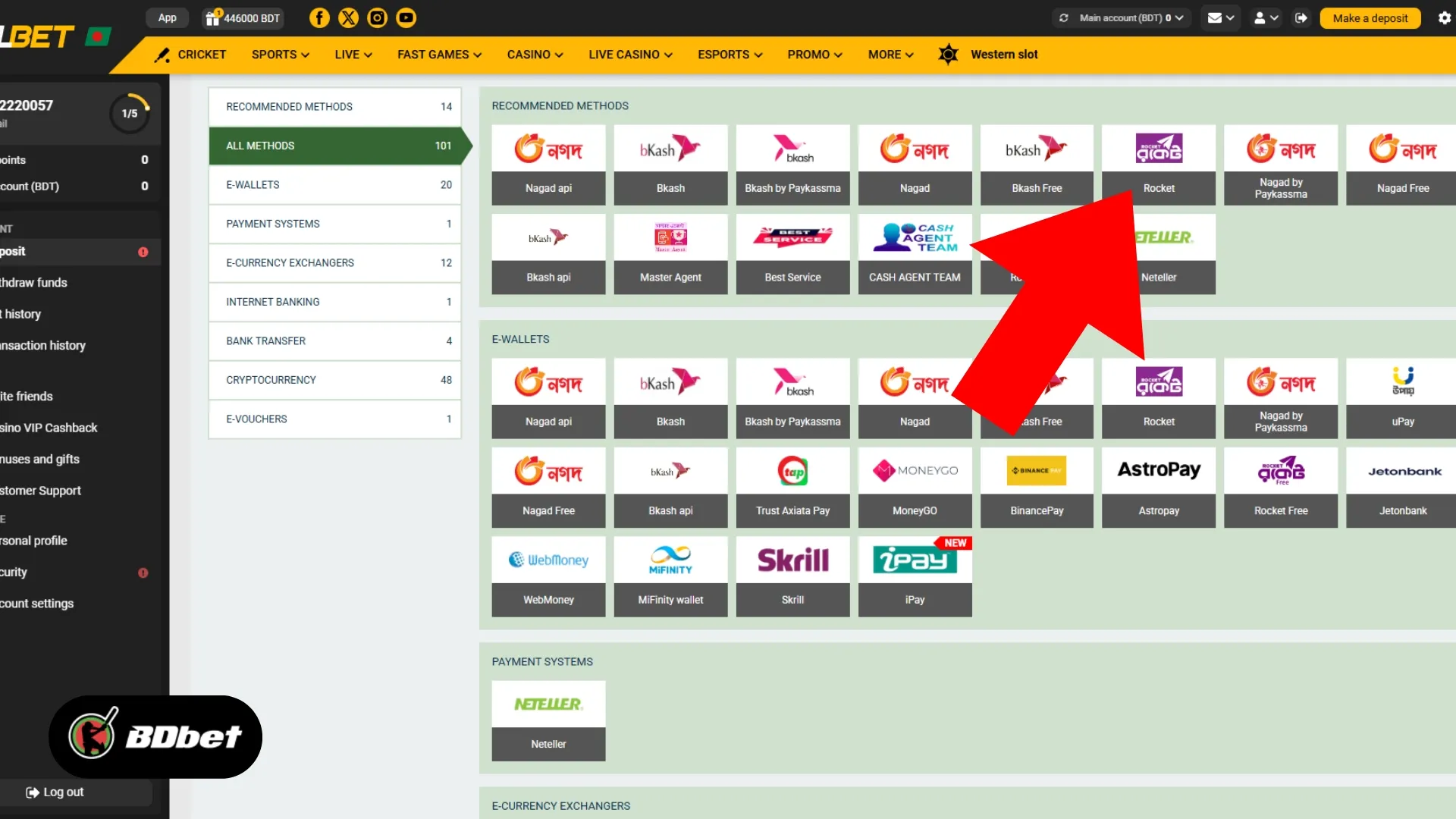Click the Western slot star icon
The height and width of the screenshot is (819, 1456).
(x=948, y=55)
